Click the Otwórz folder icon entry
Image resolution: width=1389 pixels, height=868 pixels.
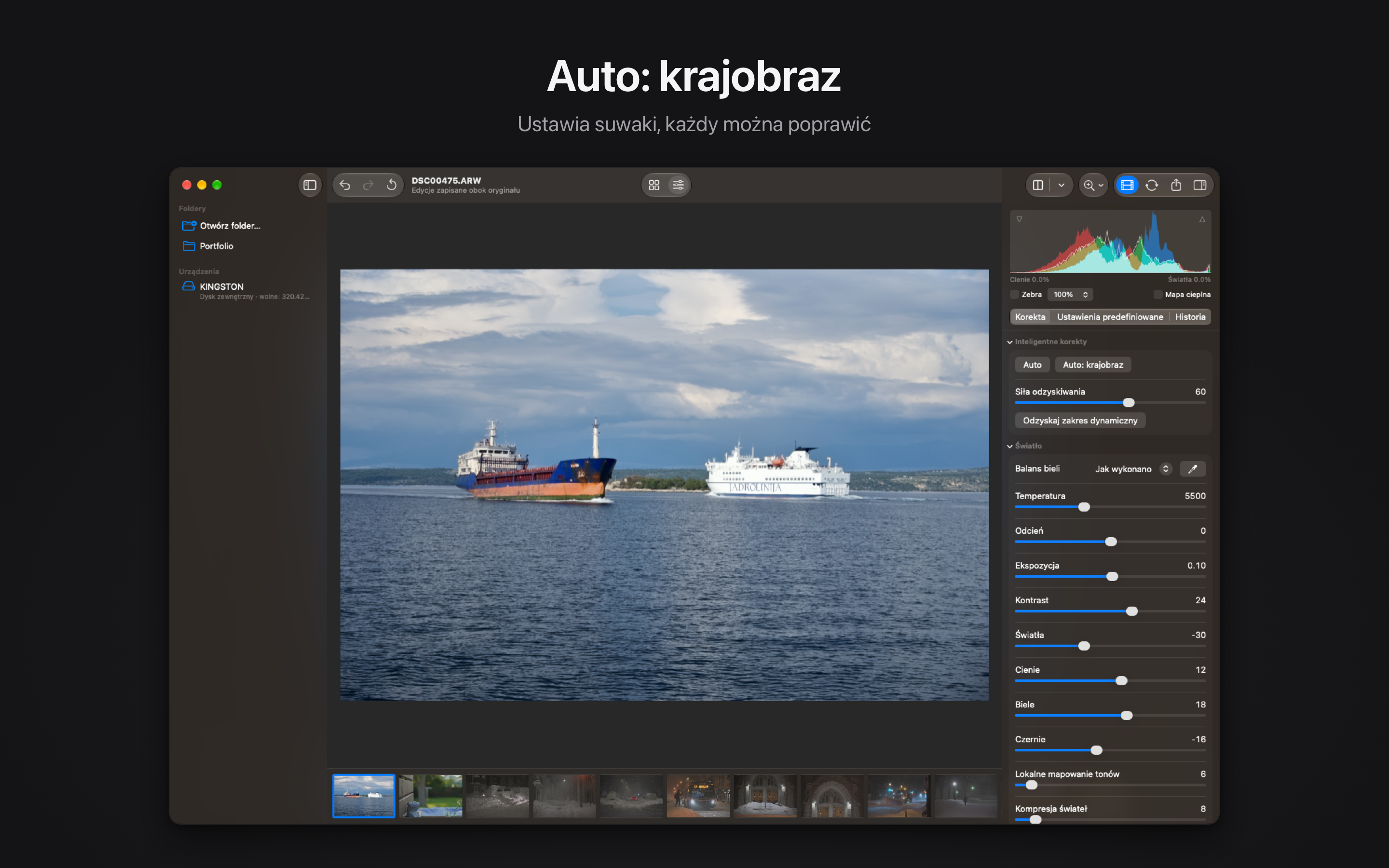click(x=221, y=226)
